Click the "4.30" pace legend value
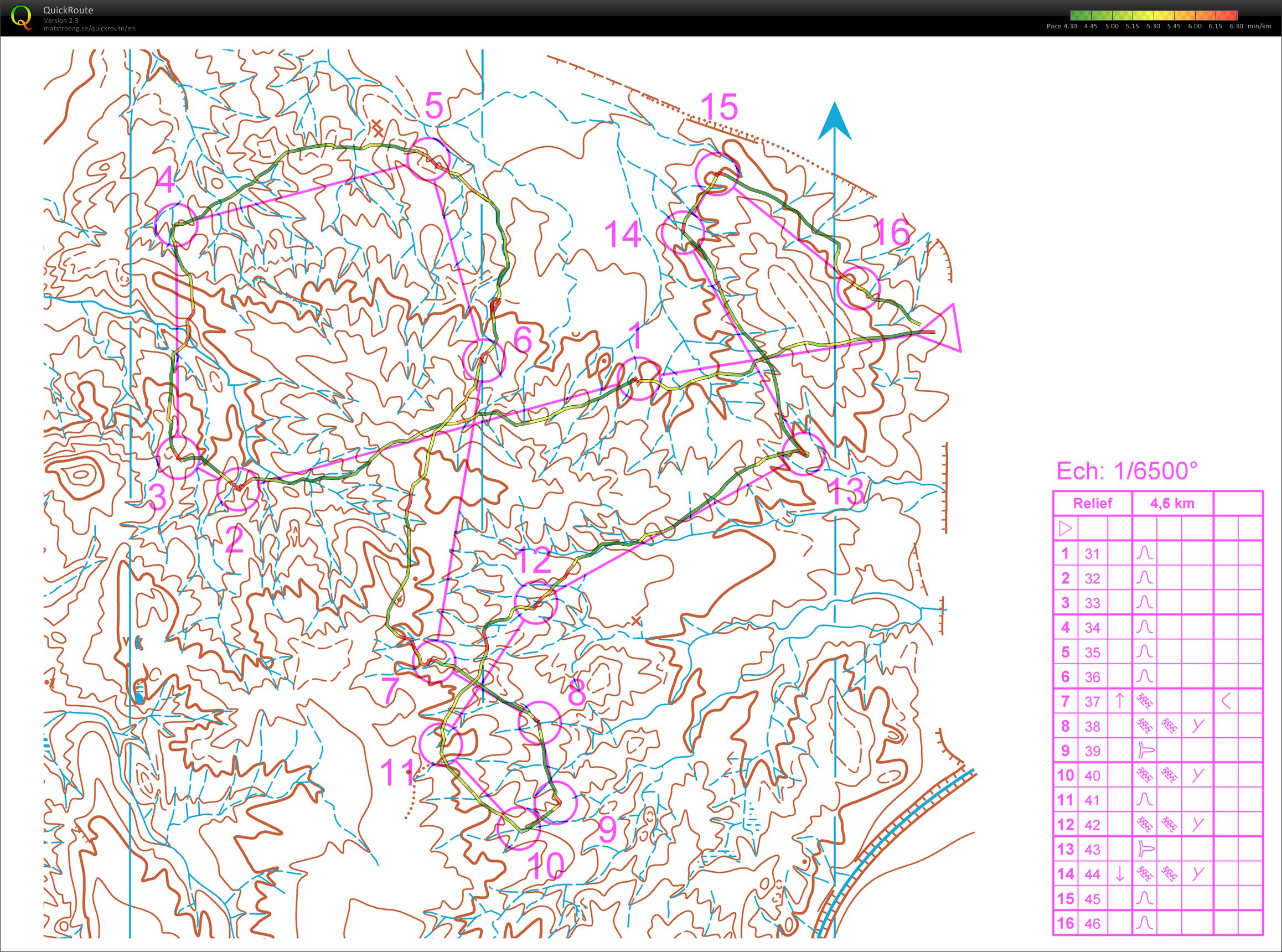Image resolution: width=1282 pixels, height=952 pixels. [x=1070, y=26]
